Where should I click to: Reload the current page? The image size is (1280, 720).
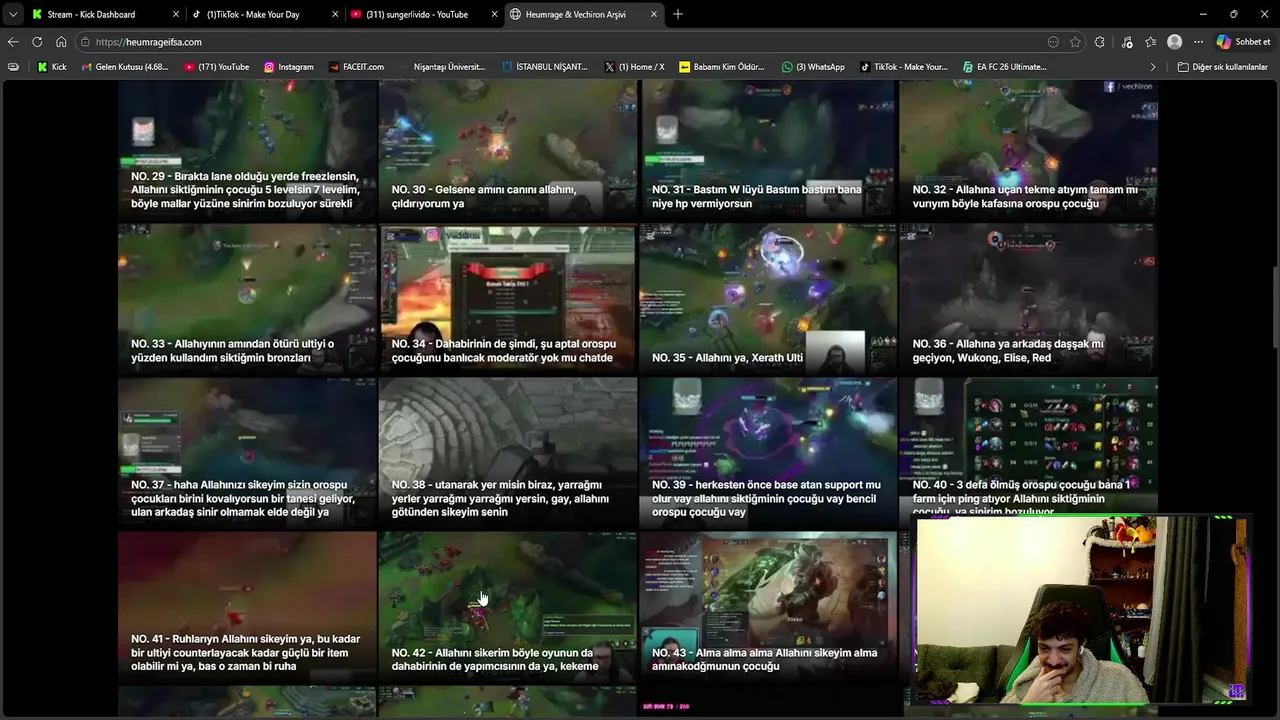point(37,42)
